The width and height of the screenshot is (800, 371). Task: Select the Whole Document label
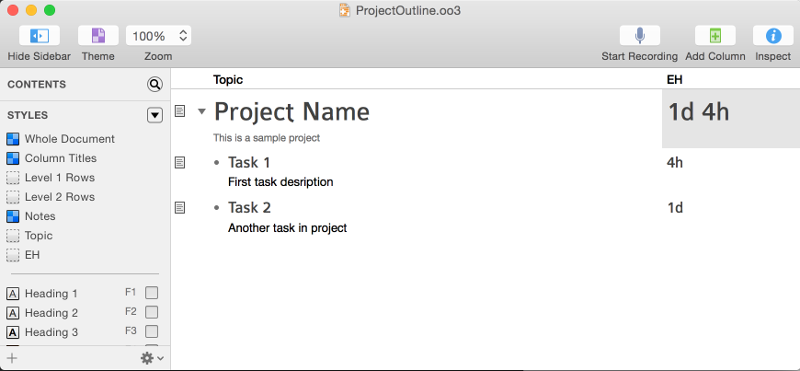pos(69,139)
